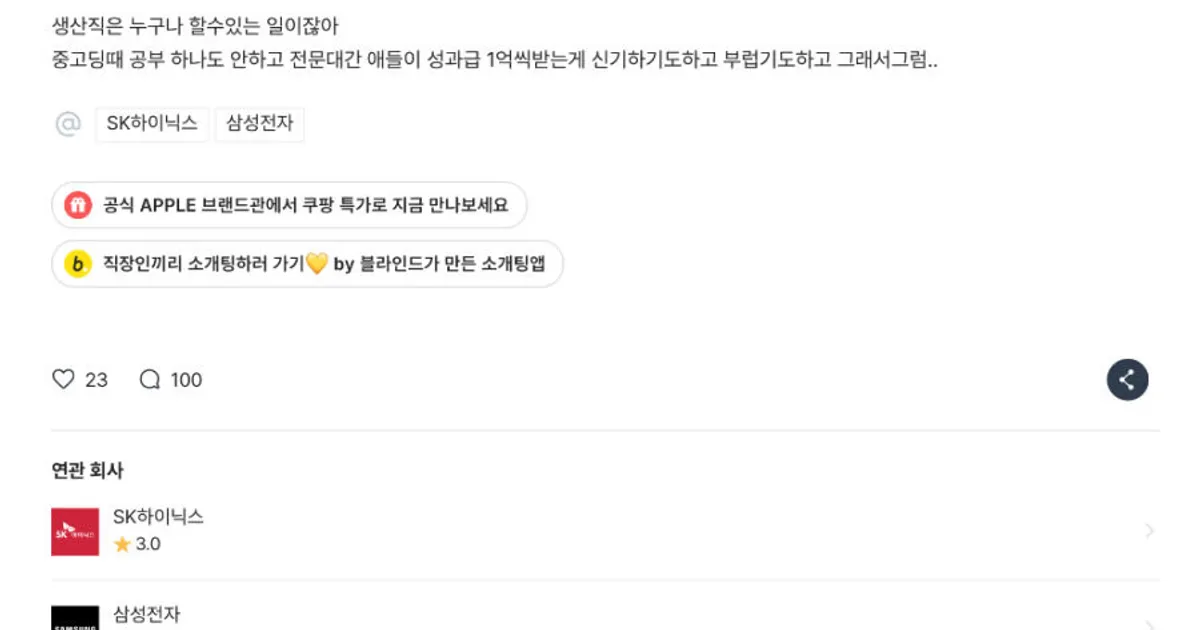Open 삼성전자 name in 연관 회사 list
The image size is (1200, 630).
[147, 614]
